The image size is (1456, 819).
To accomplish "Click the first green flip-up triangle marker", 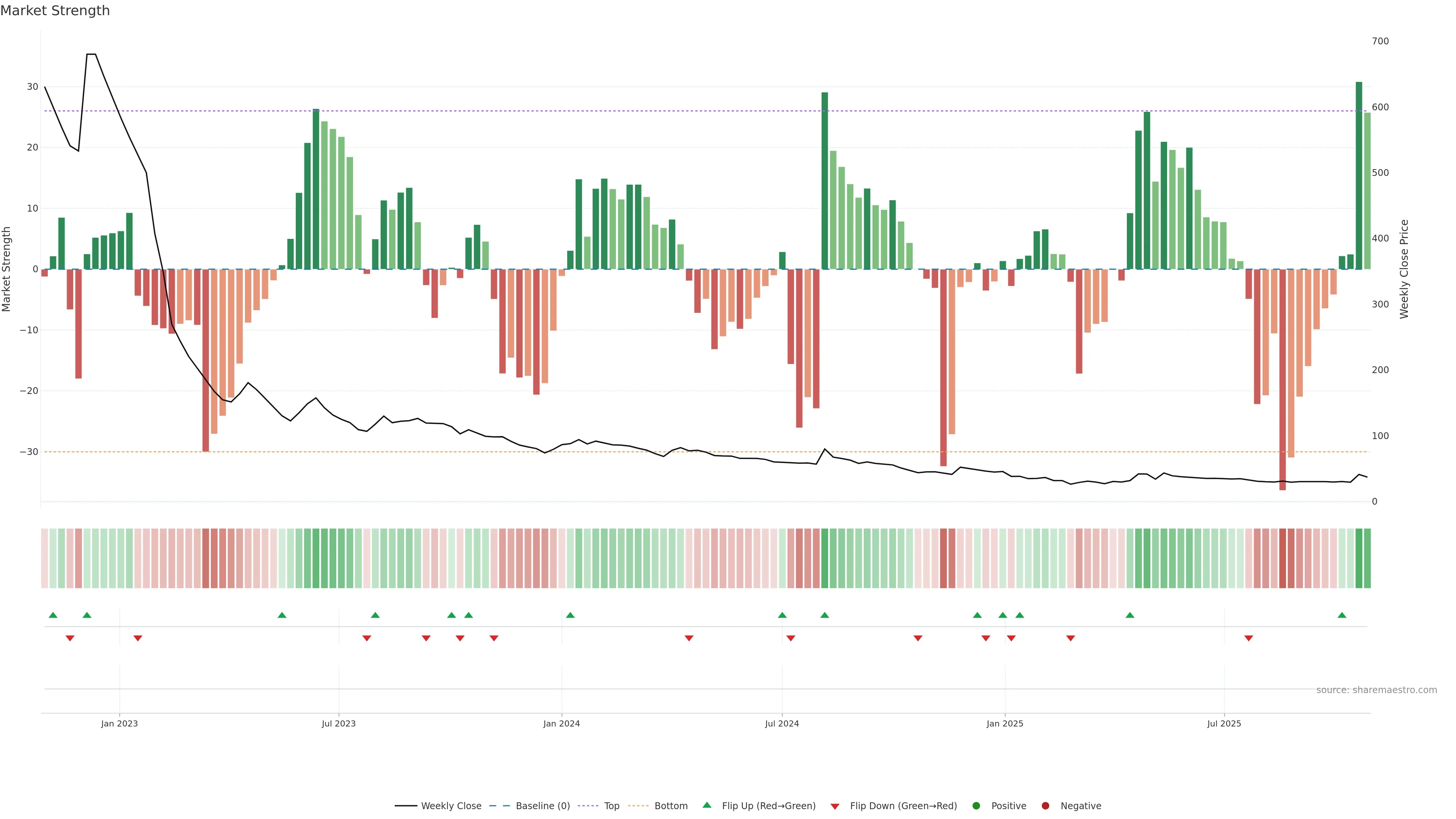I will (x=53, y=615).
